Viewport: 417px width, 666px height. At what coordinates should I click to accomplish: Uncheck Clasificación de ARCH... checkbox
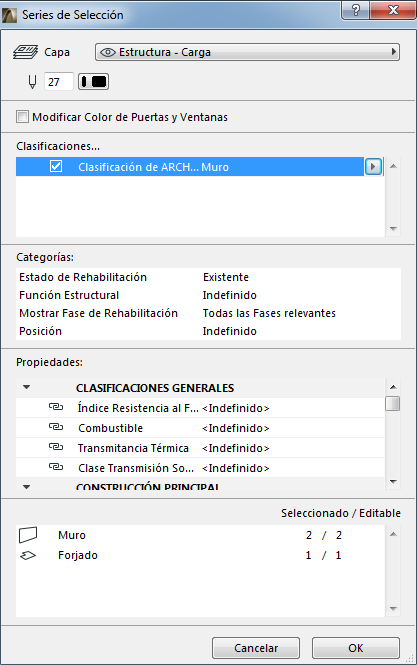[56, 166]
